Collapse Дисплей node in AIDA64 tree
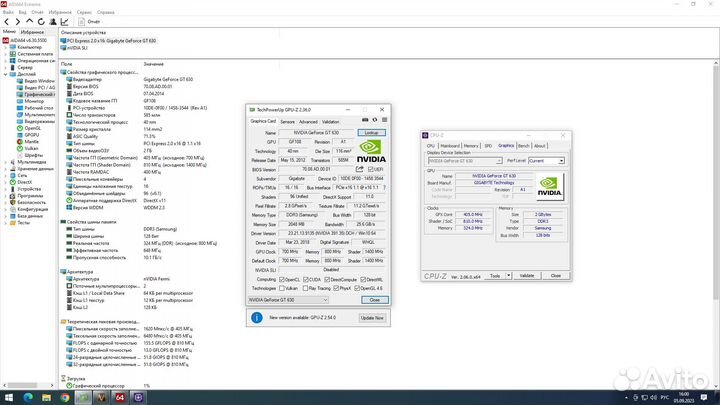 (6, 74)
